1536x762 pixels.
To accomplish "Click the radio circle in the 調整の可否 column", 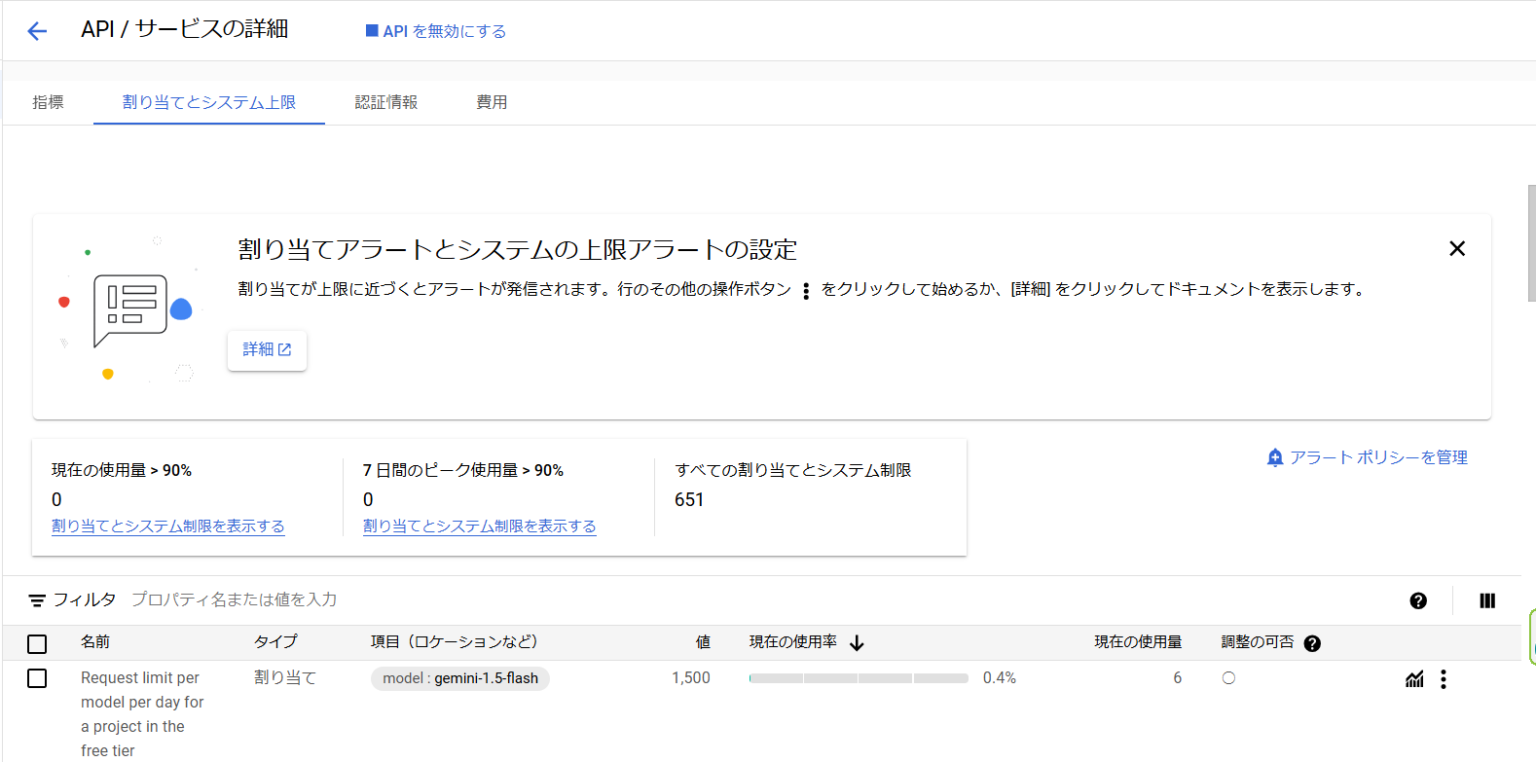I will pos(1228,678).
